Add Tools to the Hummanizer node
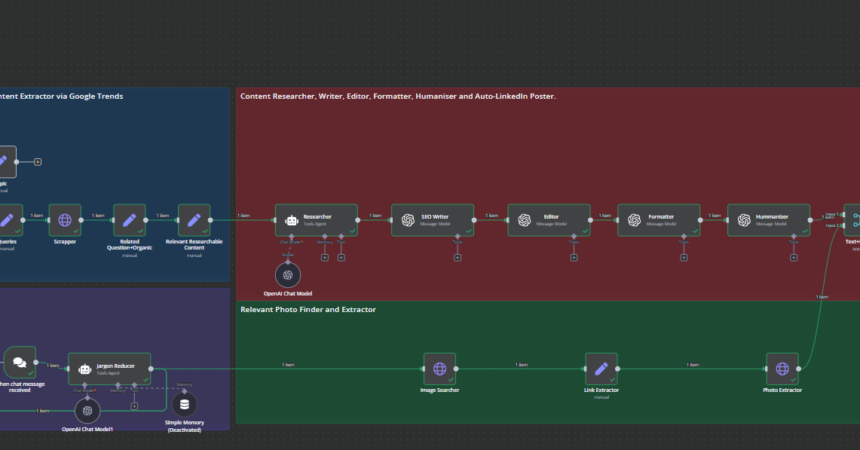Viewport: 860px width, 450px height. [x=793, y=257]
